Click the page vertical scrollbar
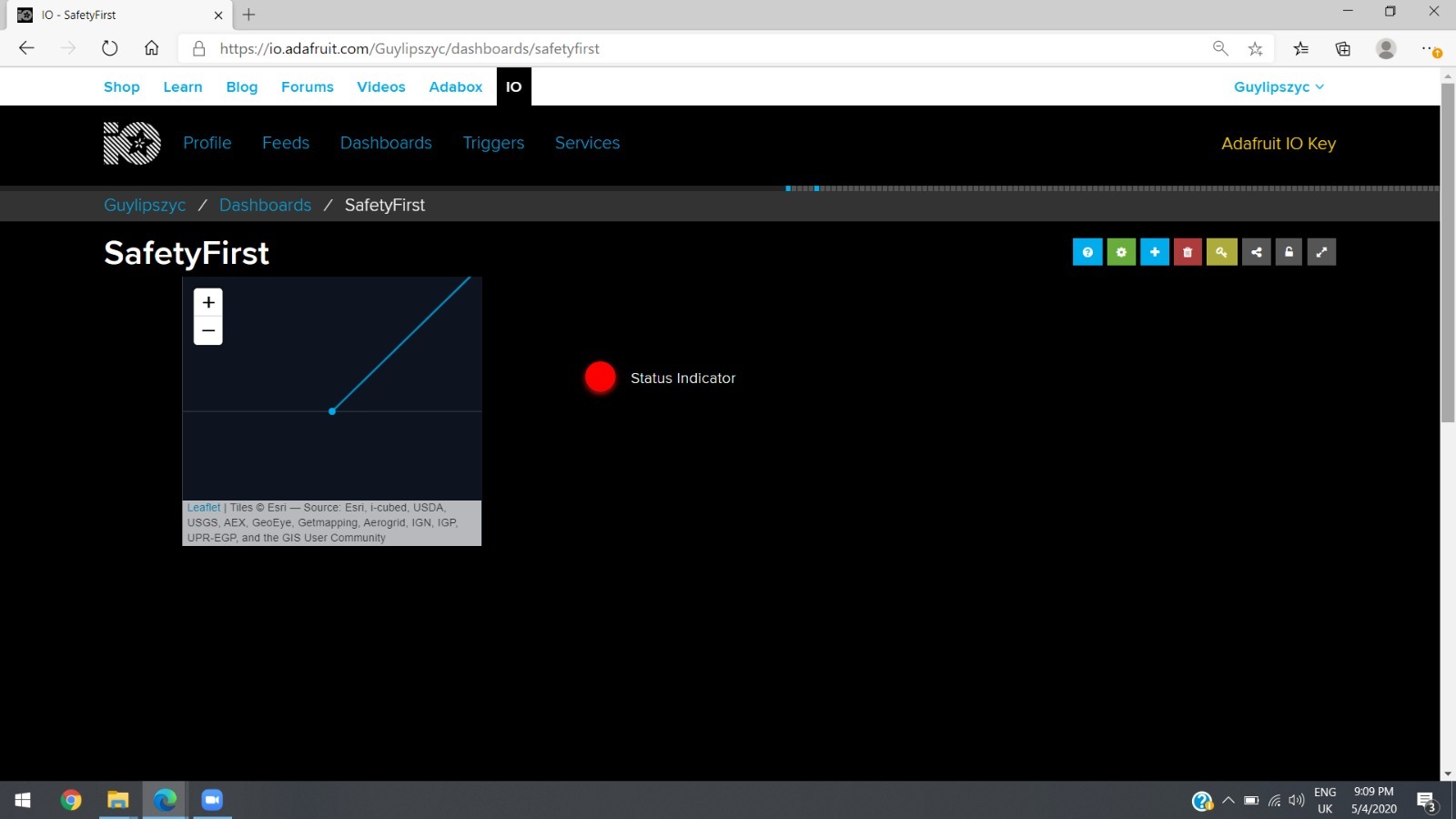1456x819 pixels. [1448, 253]
